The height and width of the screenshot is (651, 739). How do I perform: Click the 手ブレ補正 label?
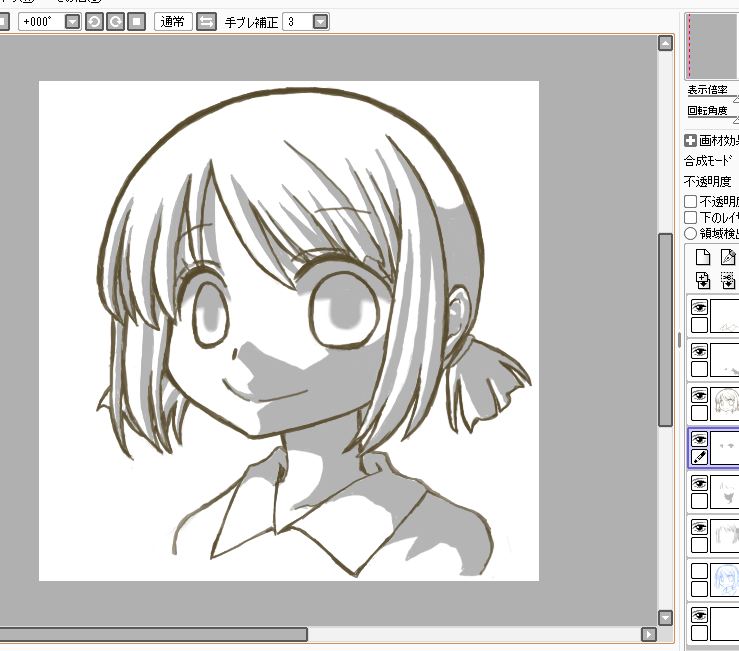click(251, 22)
